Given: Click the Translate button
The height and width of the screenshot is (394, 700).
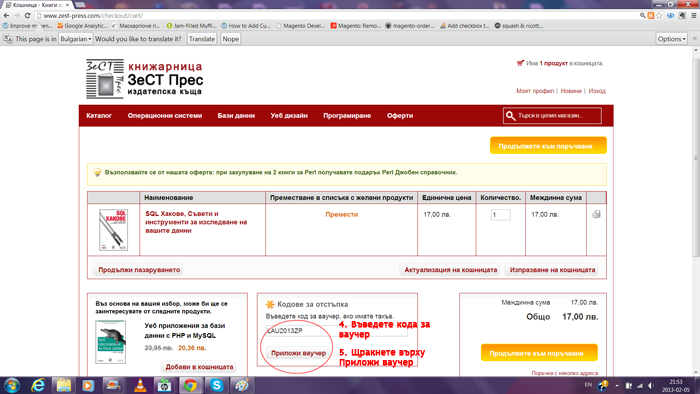Looking at the screenshot, I should click(x=202, y=39).
